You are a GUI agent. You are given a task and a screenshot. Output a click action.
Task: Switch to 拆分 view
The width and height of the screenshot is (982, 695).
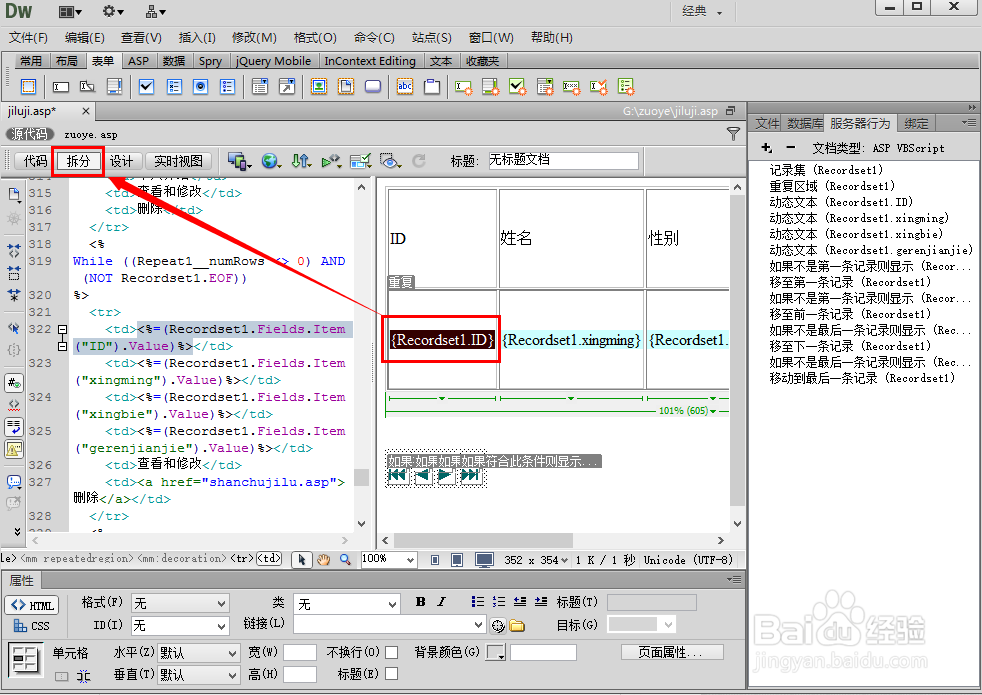click(x=78, y=161)
